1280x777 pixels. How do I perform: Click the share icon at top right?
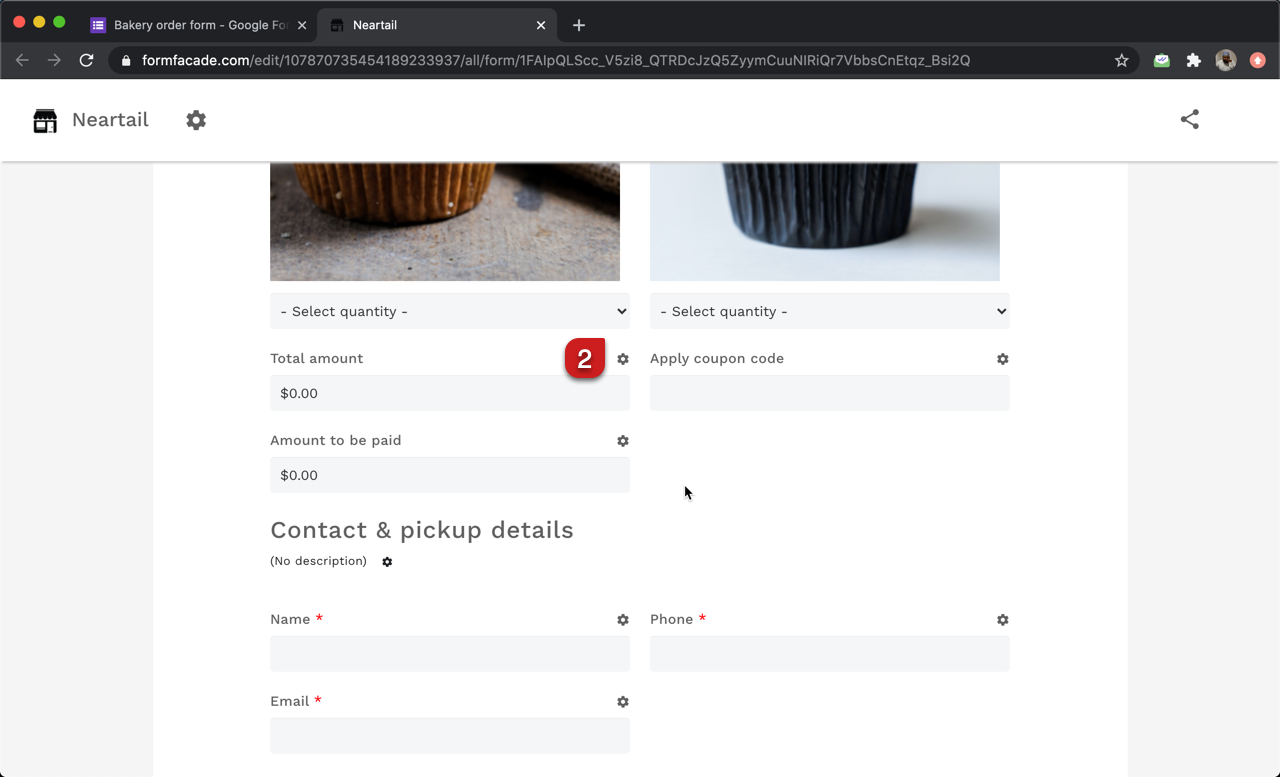pyautogui.click(x=1189, y=118)
